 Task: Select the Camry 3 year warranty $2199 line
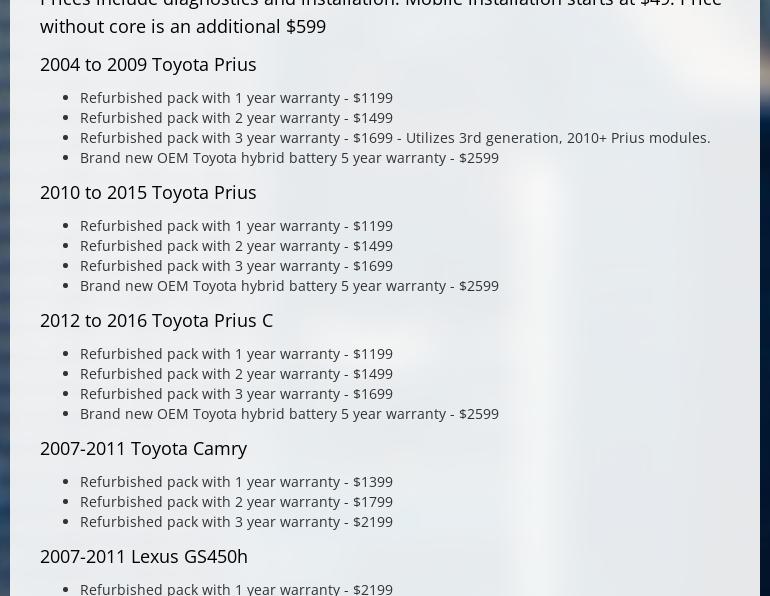pyautogui.click(x=236, y=522)
